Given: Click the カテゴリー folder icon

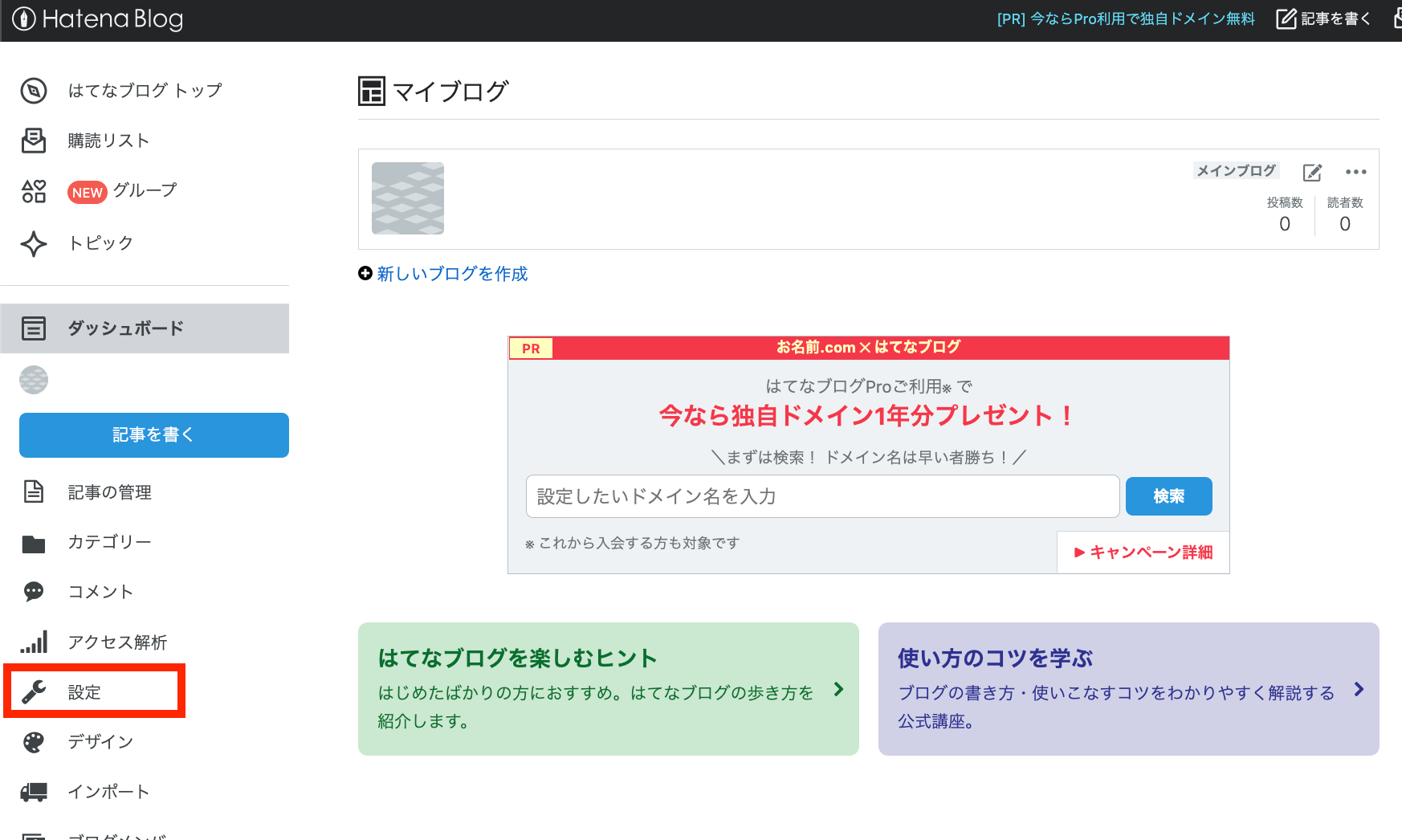Looking at the screenshot, I should (x=34, y=544).
